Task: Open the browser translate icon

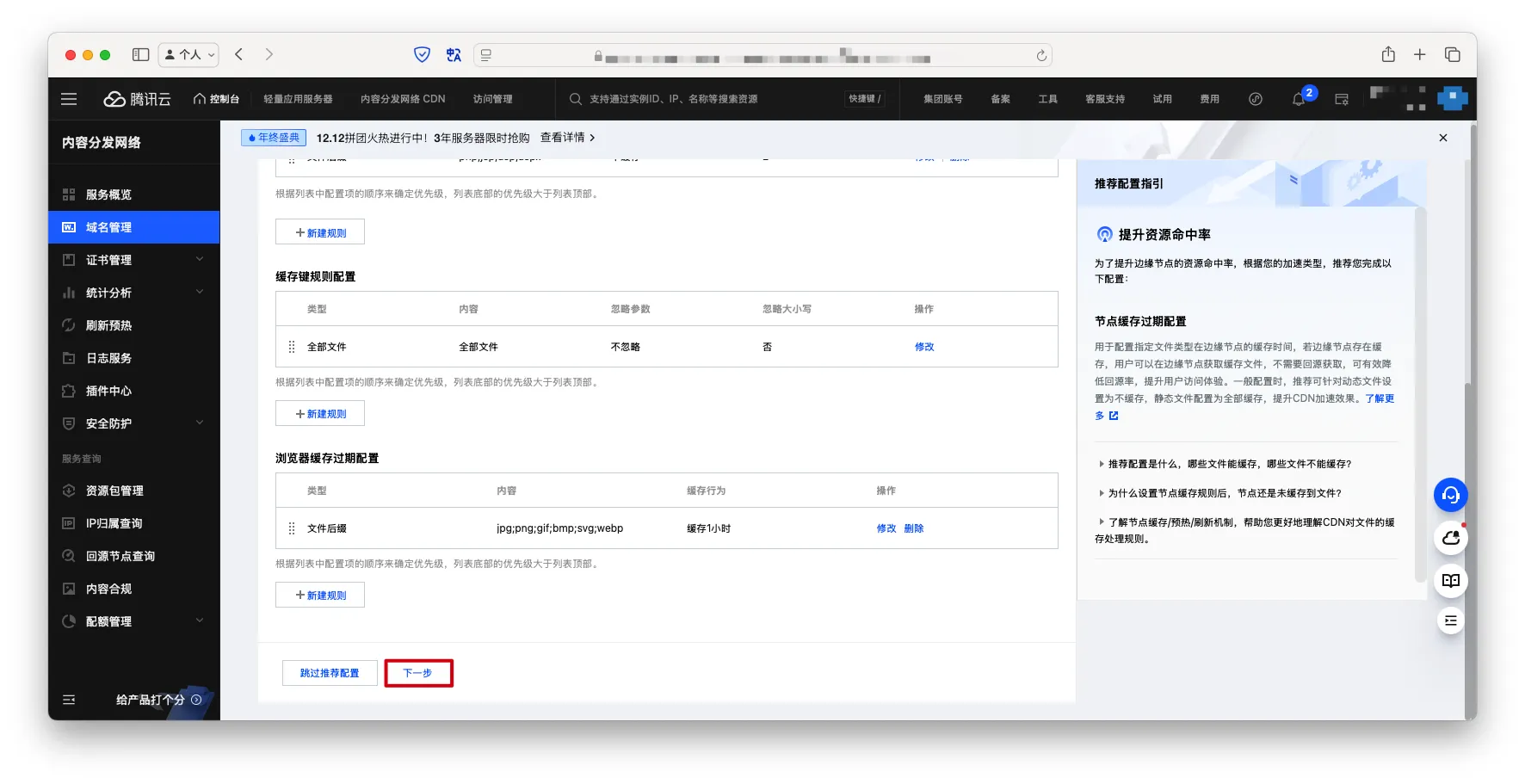Action: [x=454, y=55]
